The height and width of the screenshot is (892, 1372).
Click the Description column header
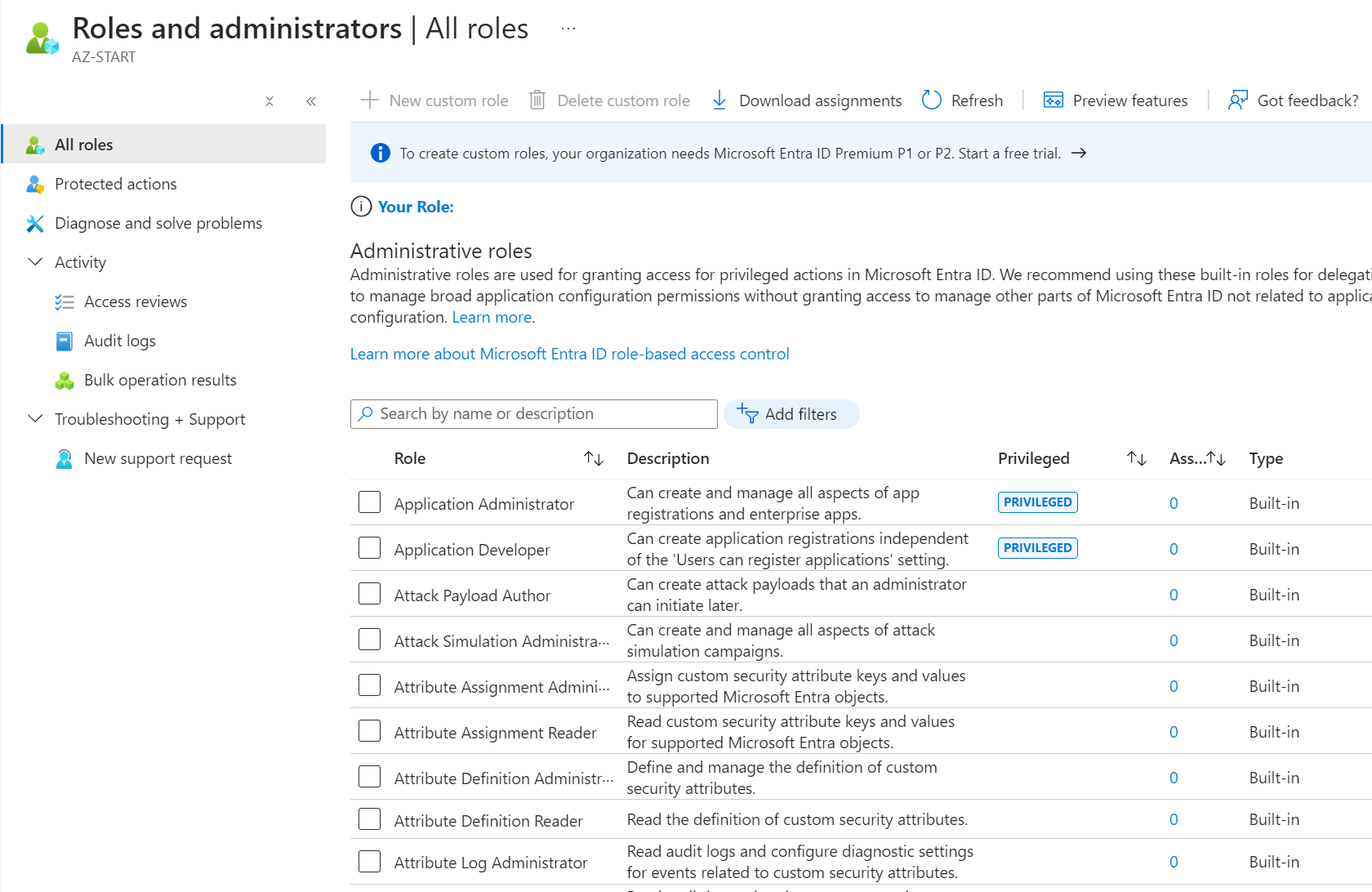[x=668, y=458]
